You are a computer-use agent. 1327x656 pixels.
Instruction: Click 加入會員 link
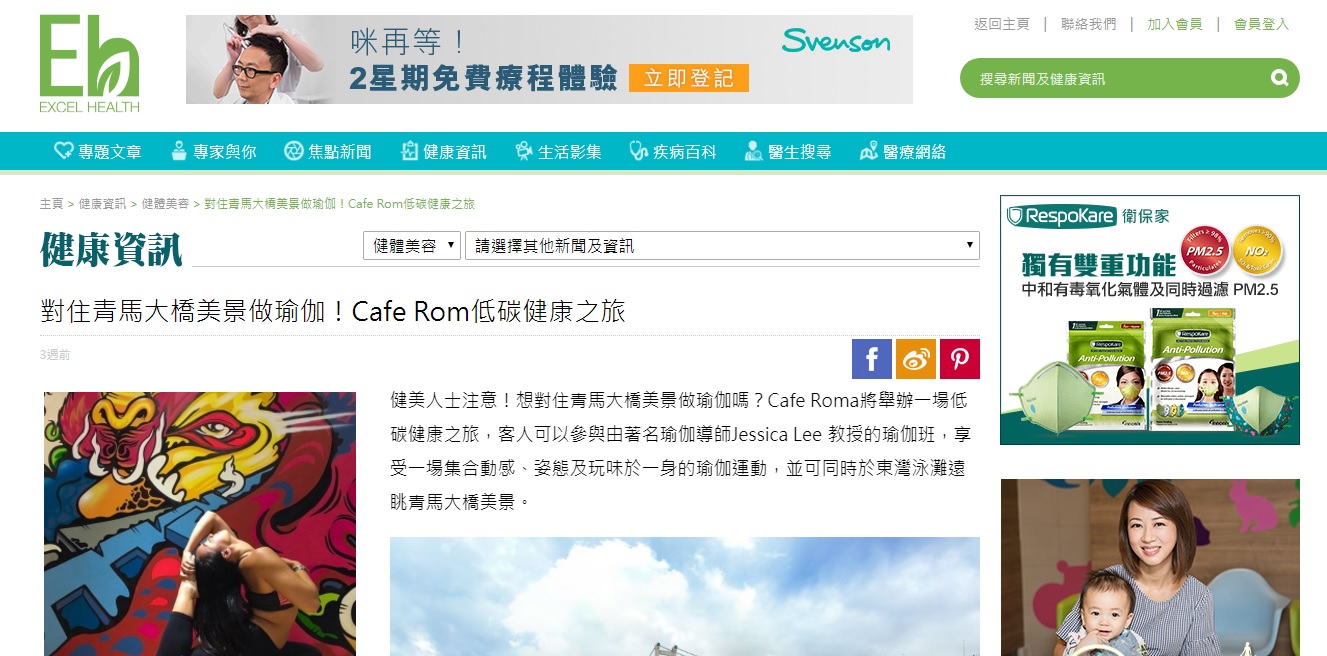point(1174,24)
